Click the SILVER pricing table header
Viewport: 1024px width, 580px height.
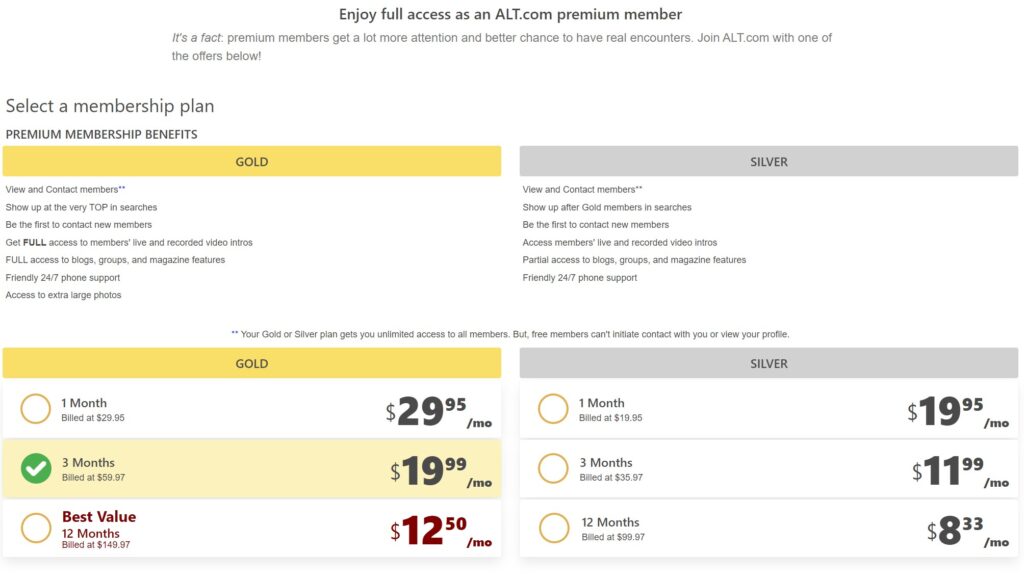click(x=769, y=363)
